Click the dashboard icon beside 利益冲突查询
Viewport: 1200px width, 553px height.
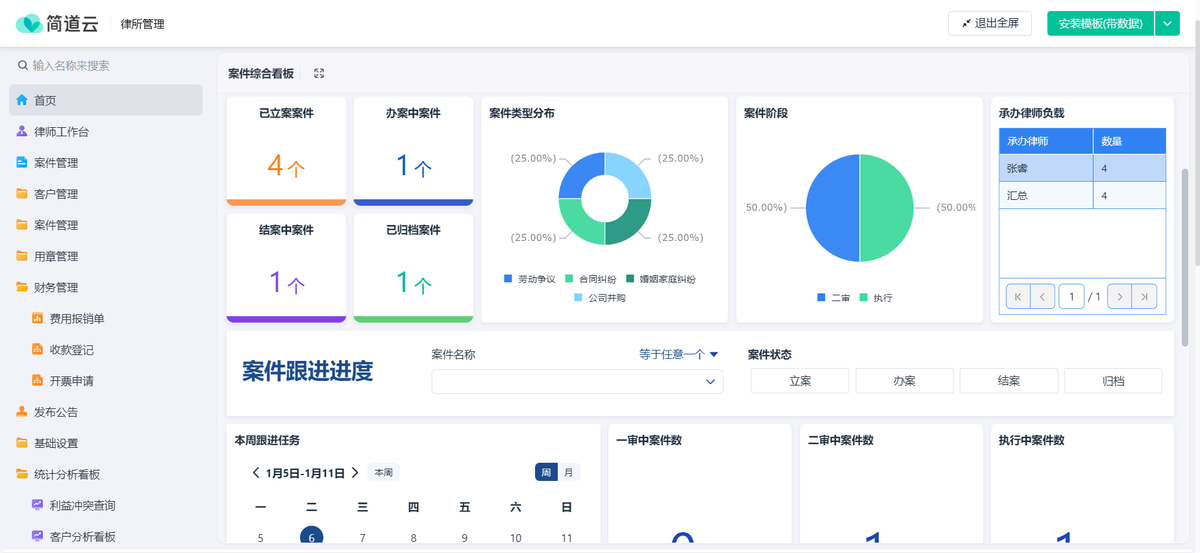[x=38, y=505]
